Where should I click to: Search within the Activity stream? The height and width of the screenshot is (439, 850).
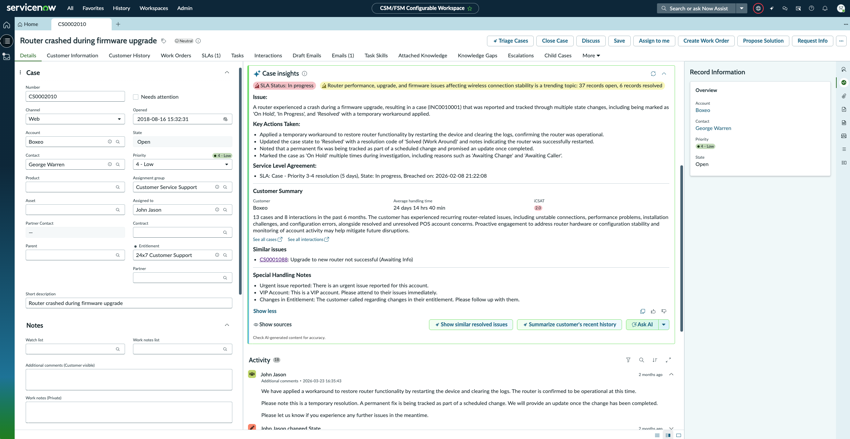(641, 360)
